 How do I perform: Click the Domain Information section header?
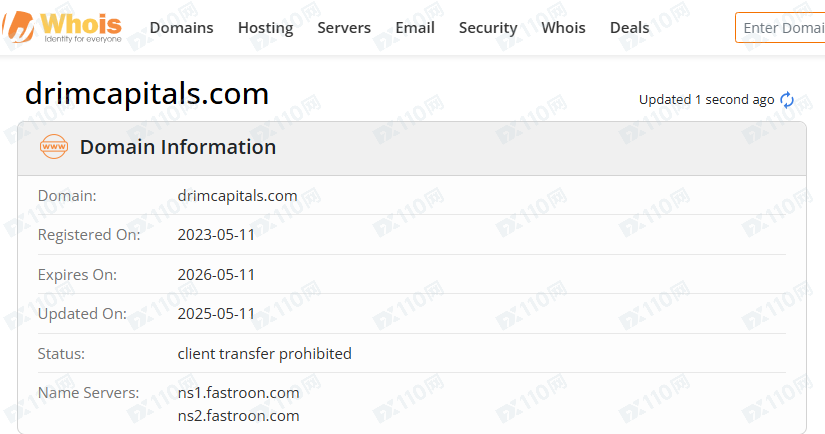[178, 147]
